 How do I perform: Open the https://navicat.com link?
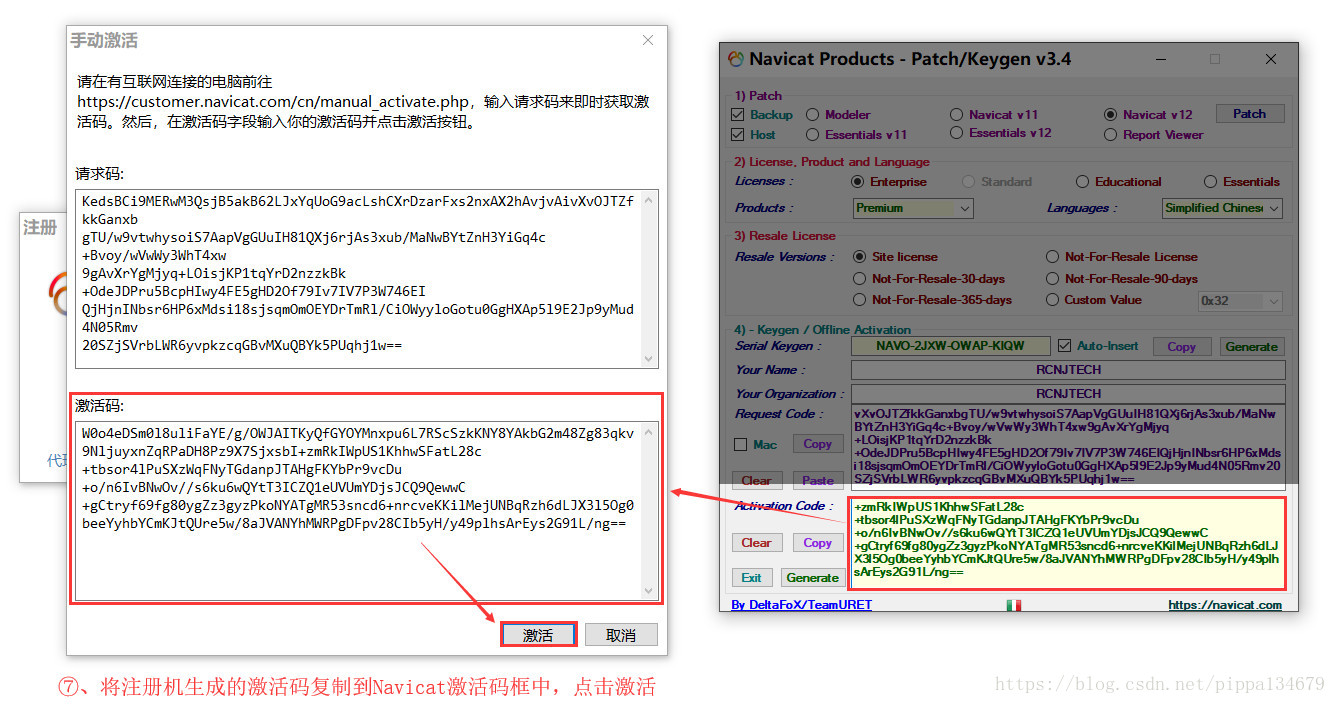(1225, 605)
